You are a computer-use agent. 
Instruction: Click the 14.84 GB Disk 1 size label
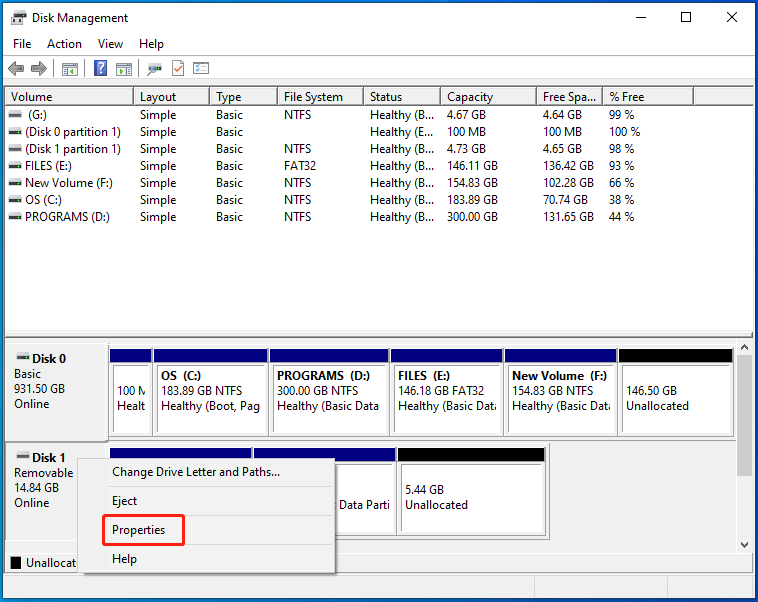click(36, 488)
